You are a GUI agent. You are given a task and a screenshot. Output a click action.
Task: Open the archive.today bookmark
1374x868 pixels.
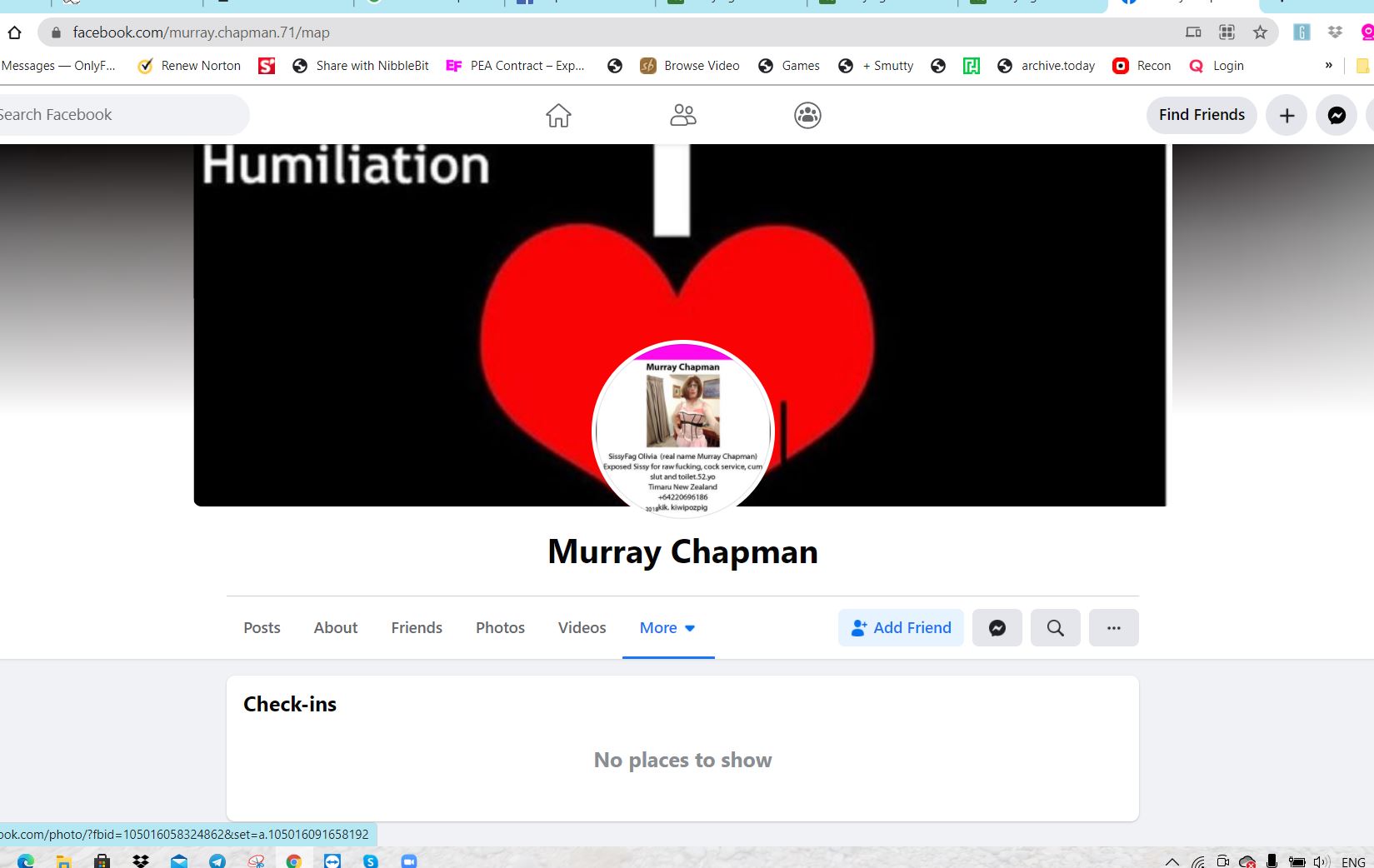coord(1047,66)
